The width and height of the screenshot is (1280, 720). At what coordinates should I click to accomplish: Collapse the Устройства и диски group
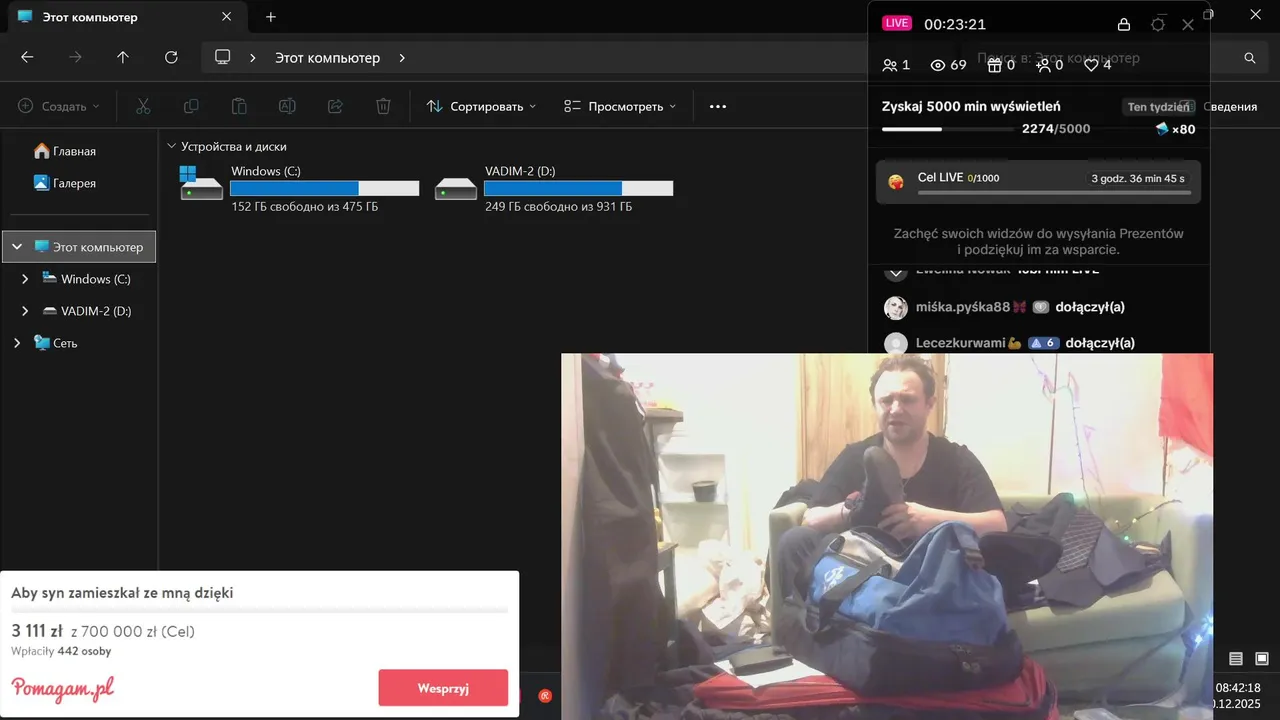click(x=172, y=146)
